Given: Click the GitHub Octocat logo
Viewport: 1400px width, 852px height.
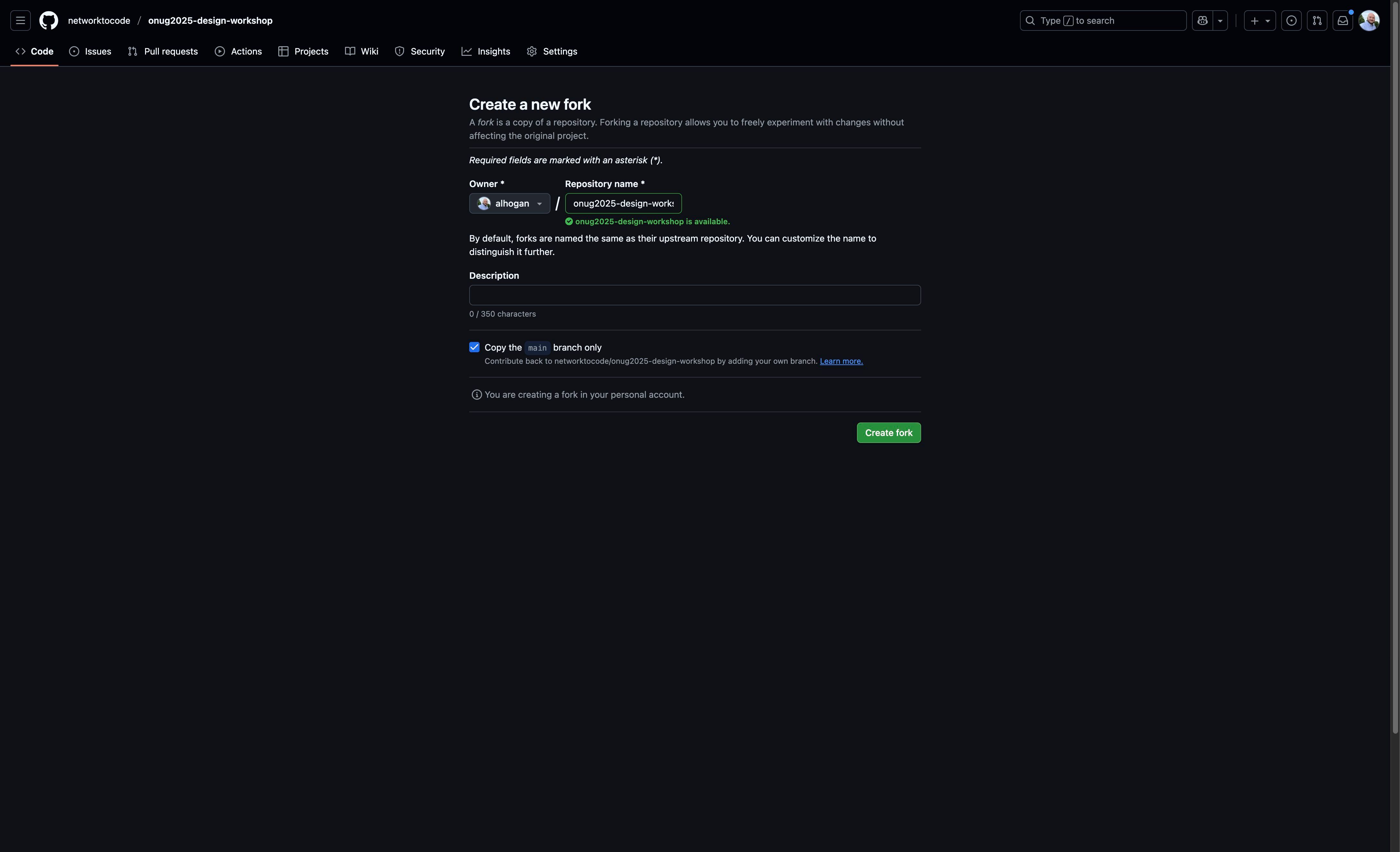Looking at the screenshot, I should click(x=48, y=21).
